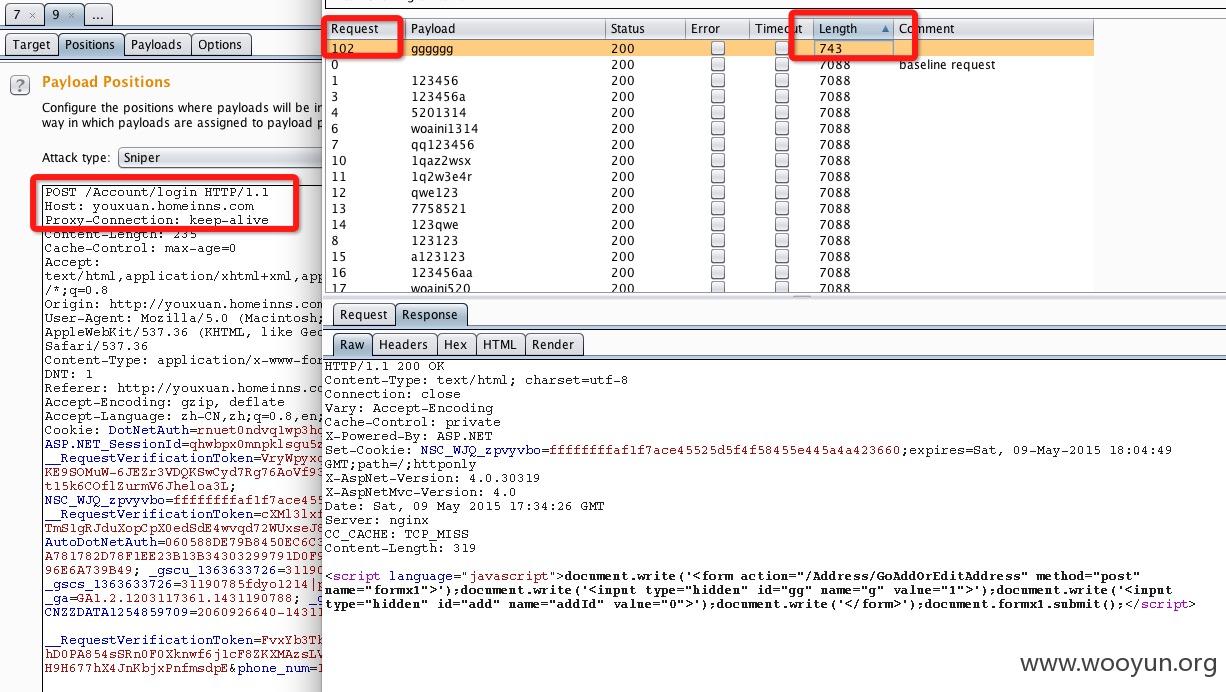This screenshot has height=692, width=1226.
Task: Click the payload cell "1qaz2wsx"
Action: tap(440, 160)
